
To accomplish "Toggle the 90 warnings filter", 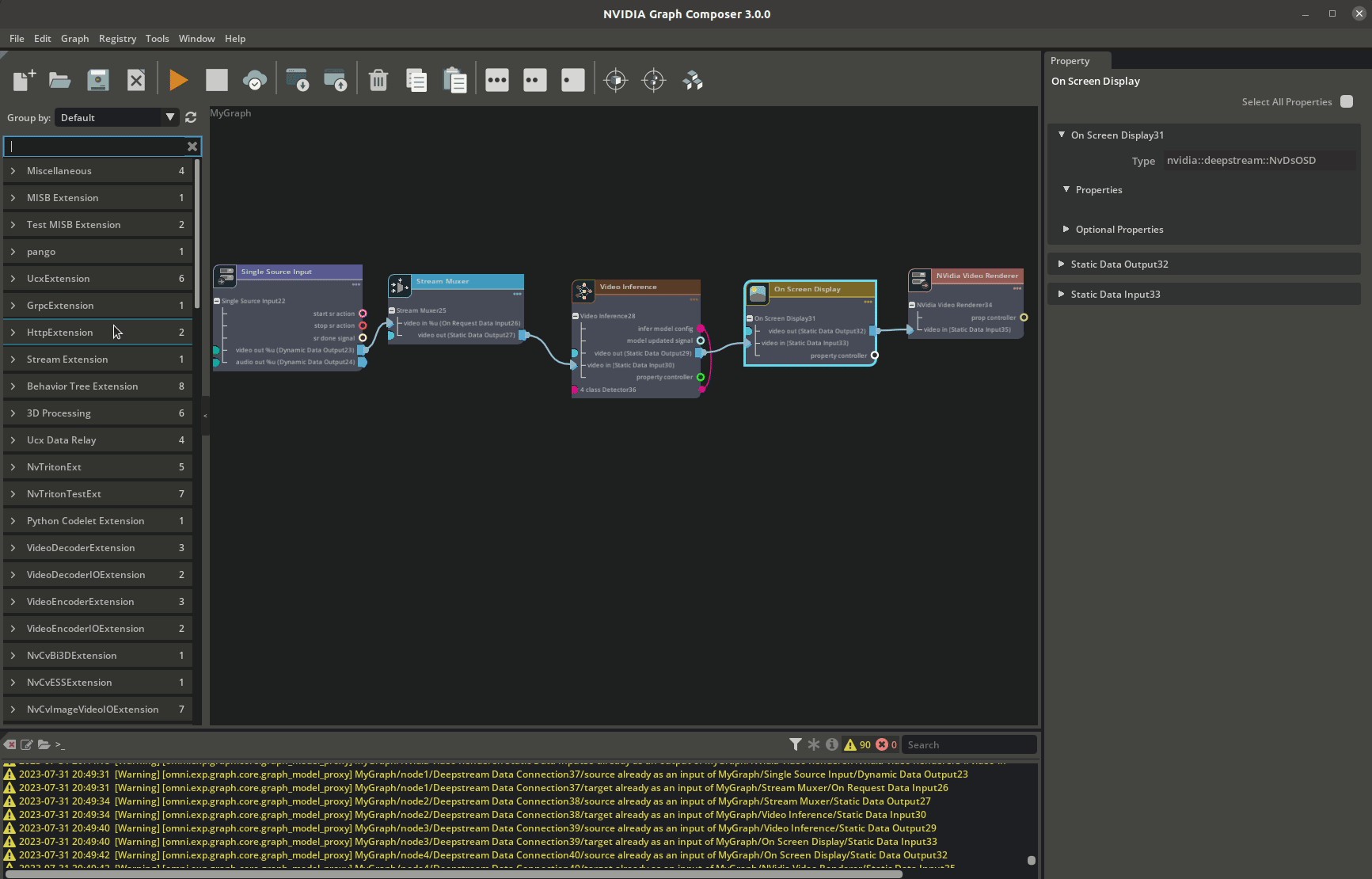I will (x=857, y=744).
